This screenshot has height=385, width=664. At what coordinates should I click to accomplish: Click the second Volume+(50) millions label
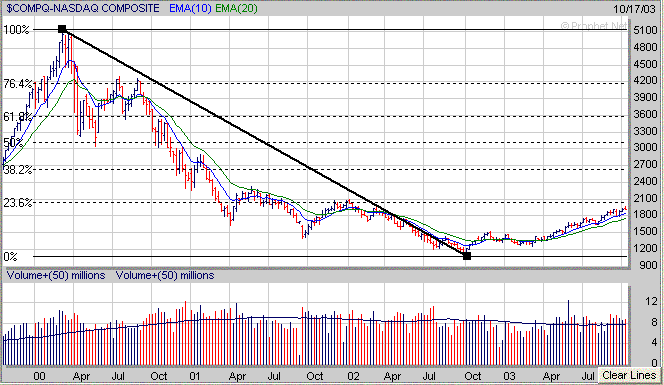(x=165, y=275)
